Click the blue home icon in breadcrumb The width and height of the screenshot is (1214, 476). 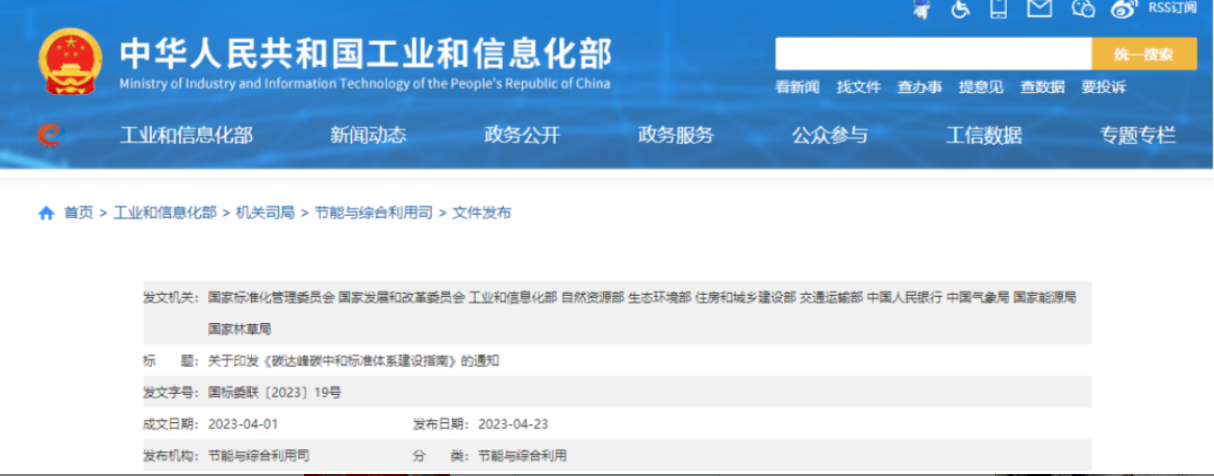pos(46,213)
